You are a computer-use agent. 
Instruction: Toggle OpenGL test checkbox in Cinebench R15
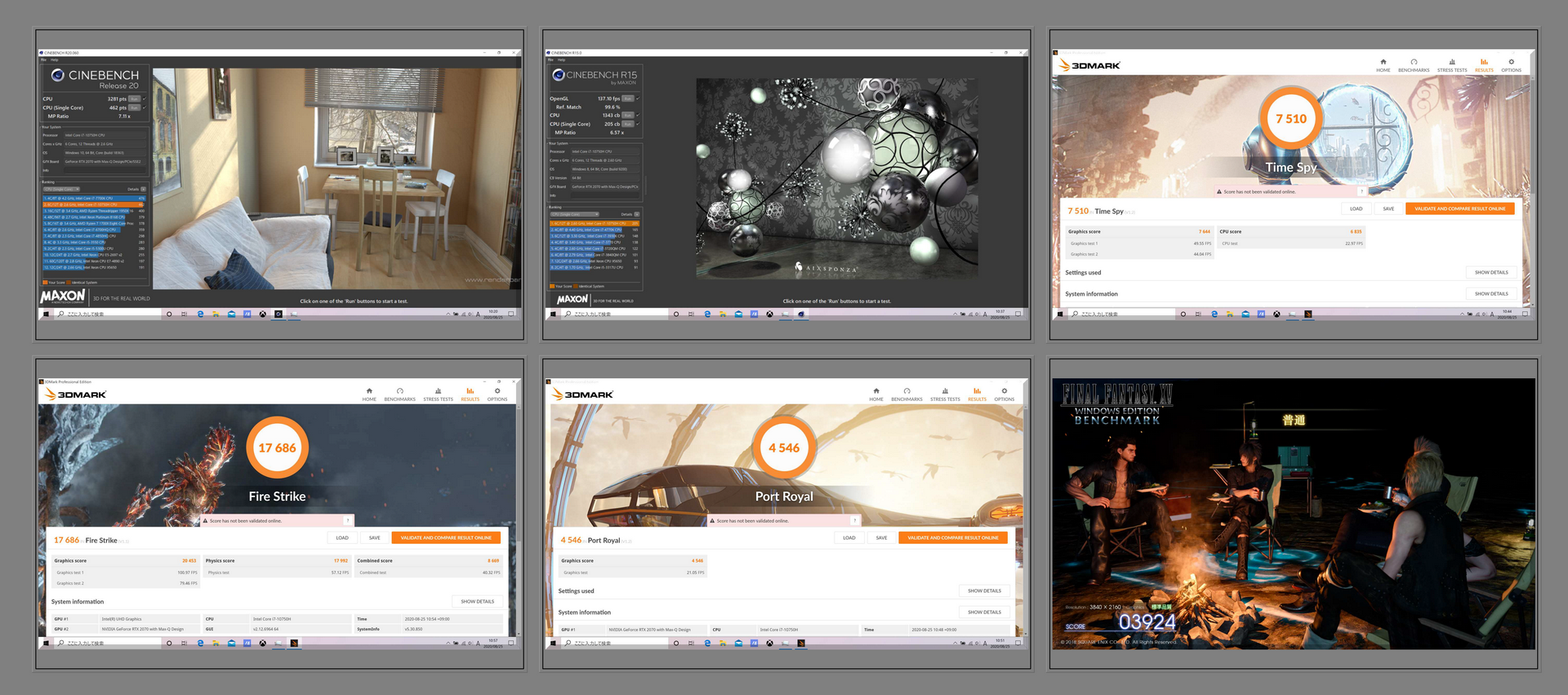pyautogui.click(x=638, y=99)
